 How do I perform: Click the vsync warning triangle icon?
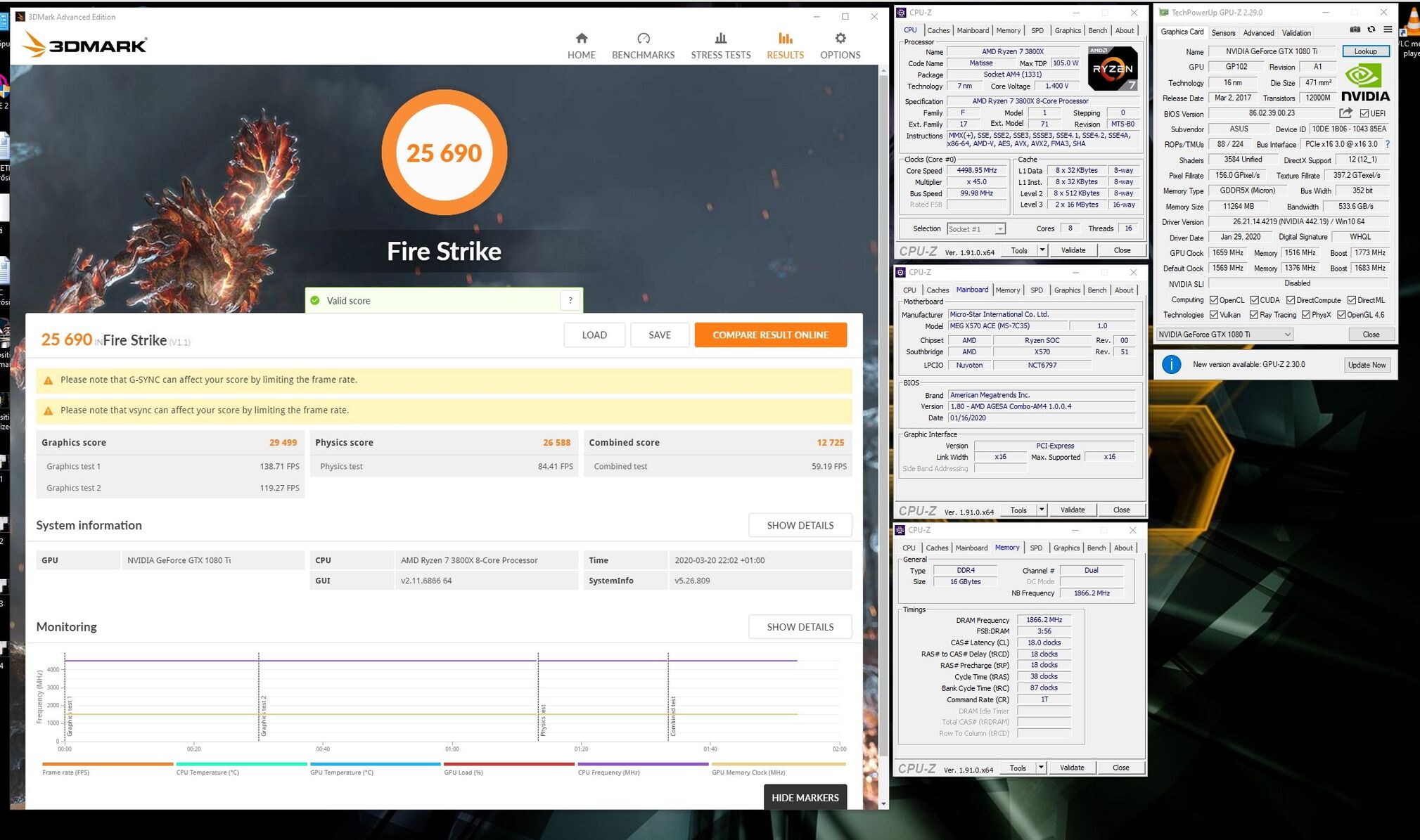pos(48,411)
